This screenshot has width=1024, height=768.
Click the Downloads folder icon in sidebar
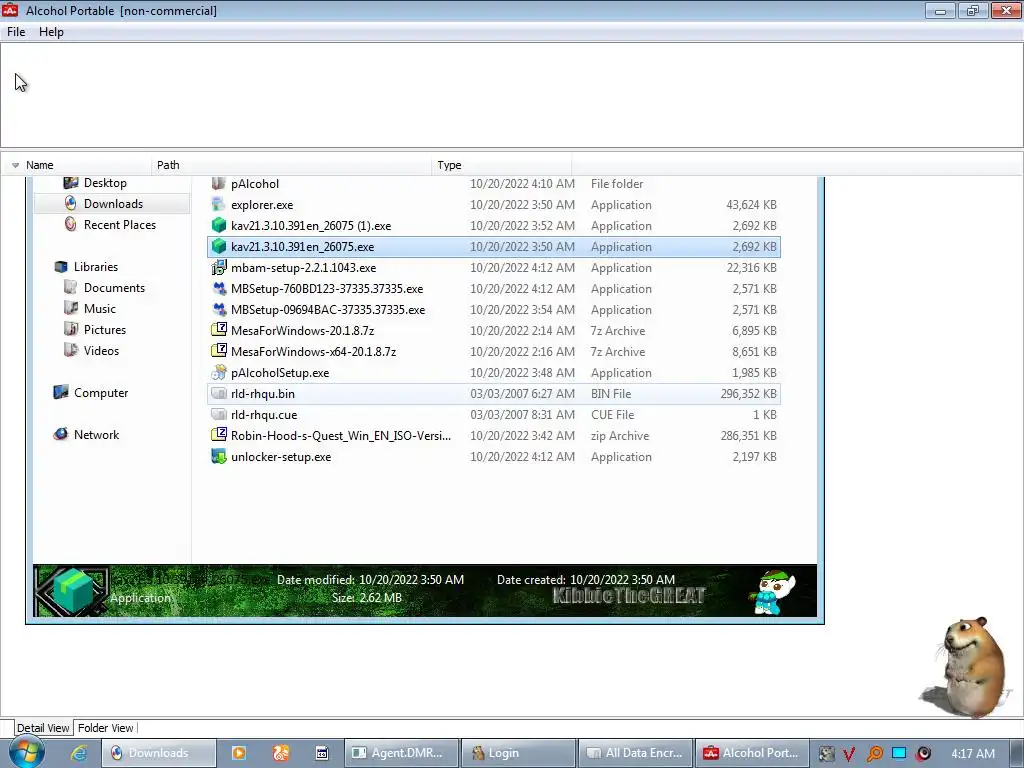71,204
